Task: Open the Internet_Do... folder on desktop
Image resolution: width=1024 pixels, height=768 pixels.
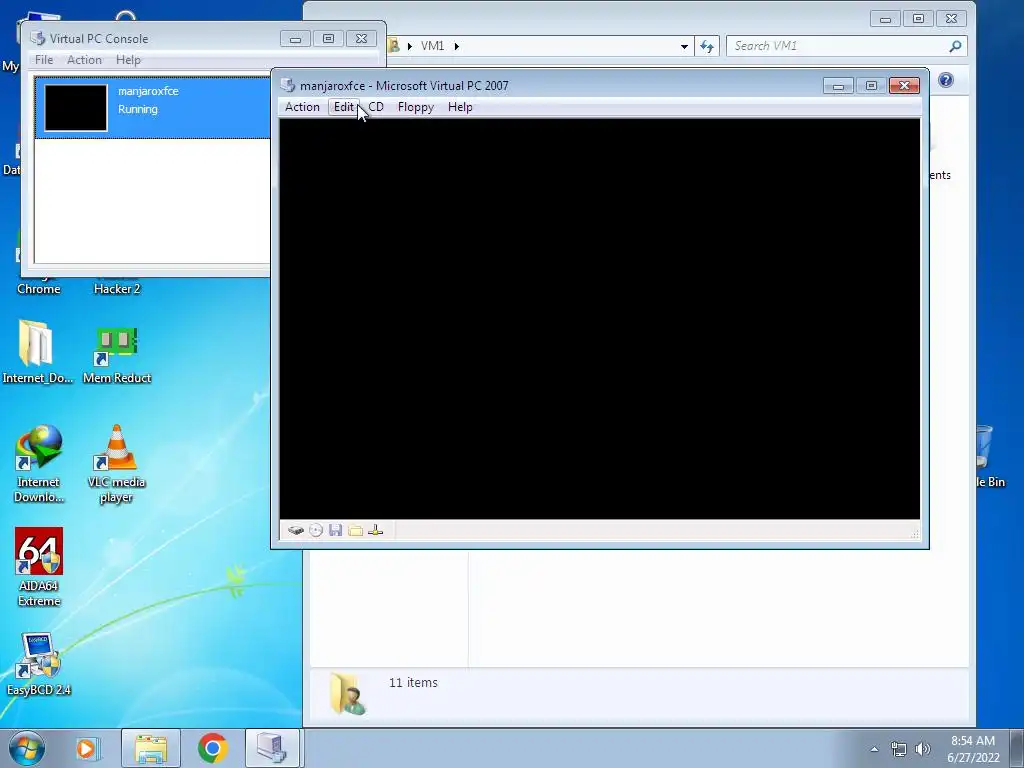Action: point(37,351)
